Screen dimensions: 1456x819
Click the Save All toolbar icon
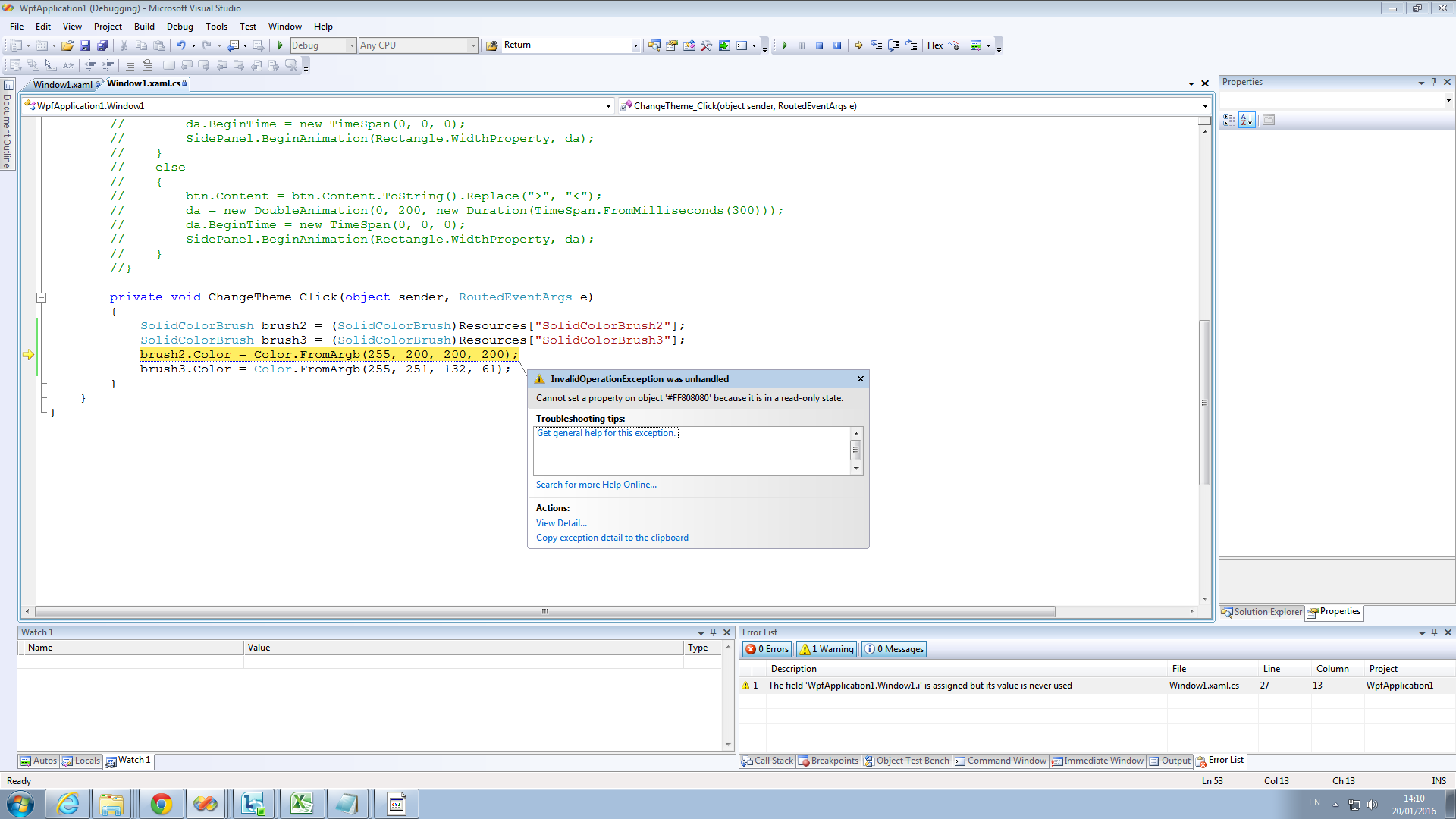pyautogui.click(x=102, y=45)
